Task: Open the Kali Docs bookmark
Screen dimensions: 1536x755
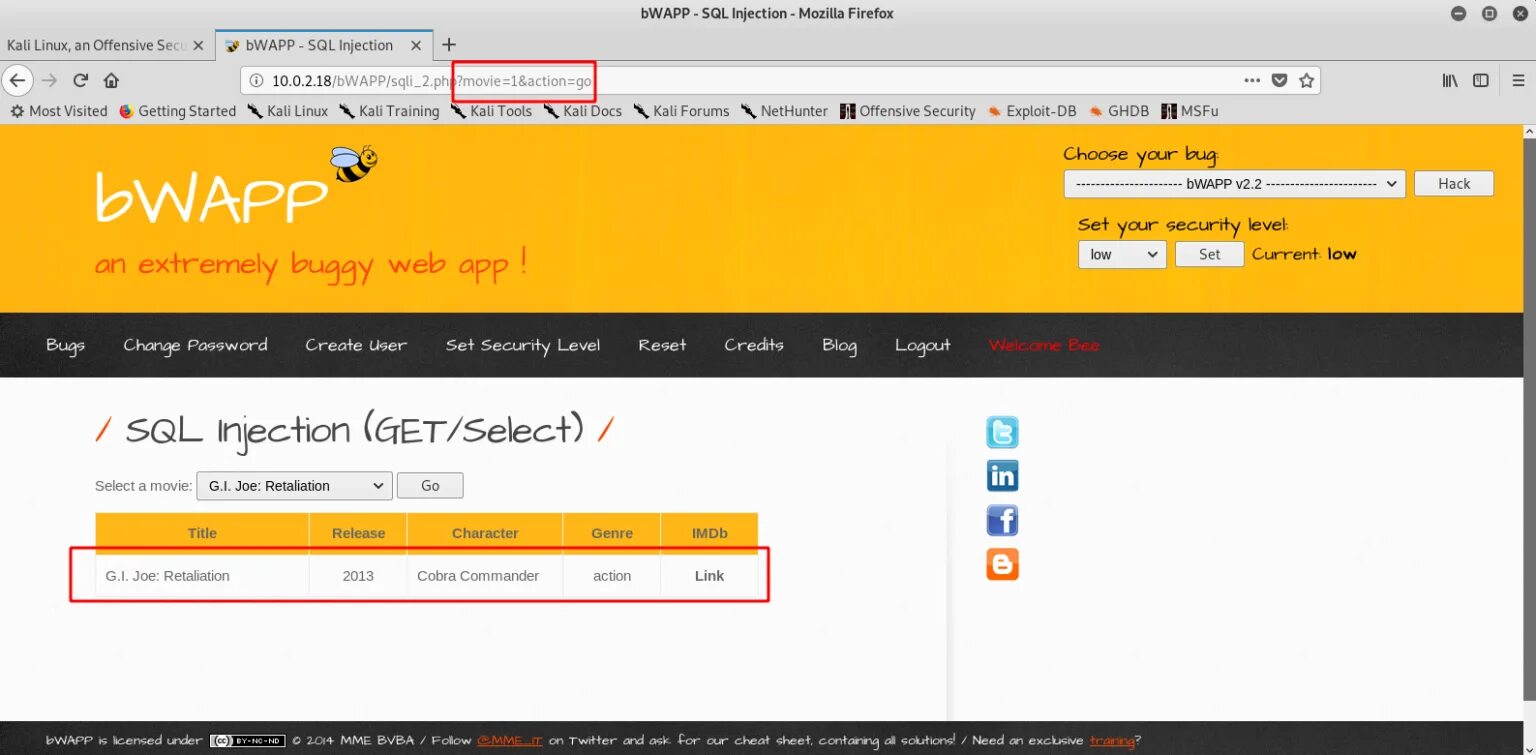Action: [x=583, y=111]
